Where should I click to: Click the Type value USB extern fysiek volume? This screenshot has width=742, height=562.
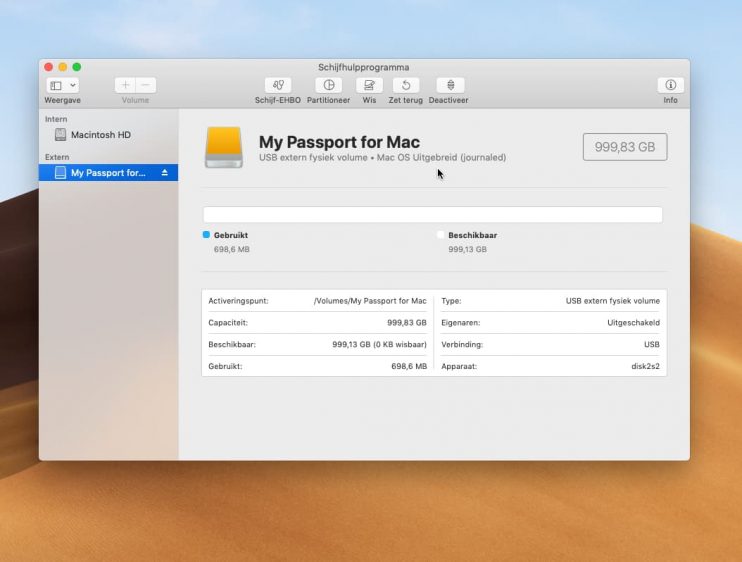pyautogui.click(x=613, y=301)
